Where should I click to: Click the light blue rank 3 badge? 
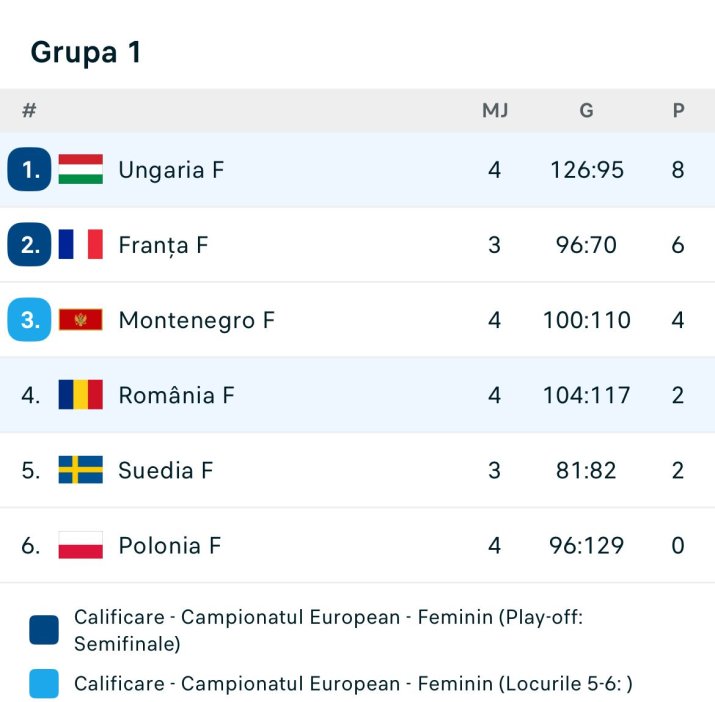tap(29, 319)
